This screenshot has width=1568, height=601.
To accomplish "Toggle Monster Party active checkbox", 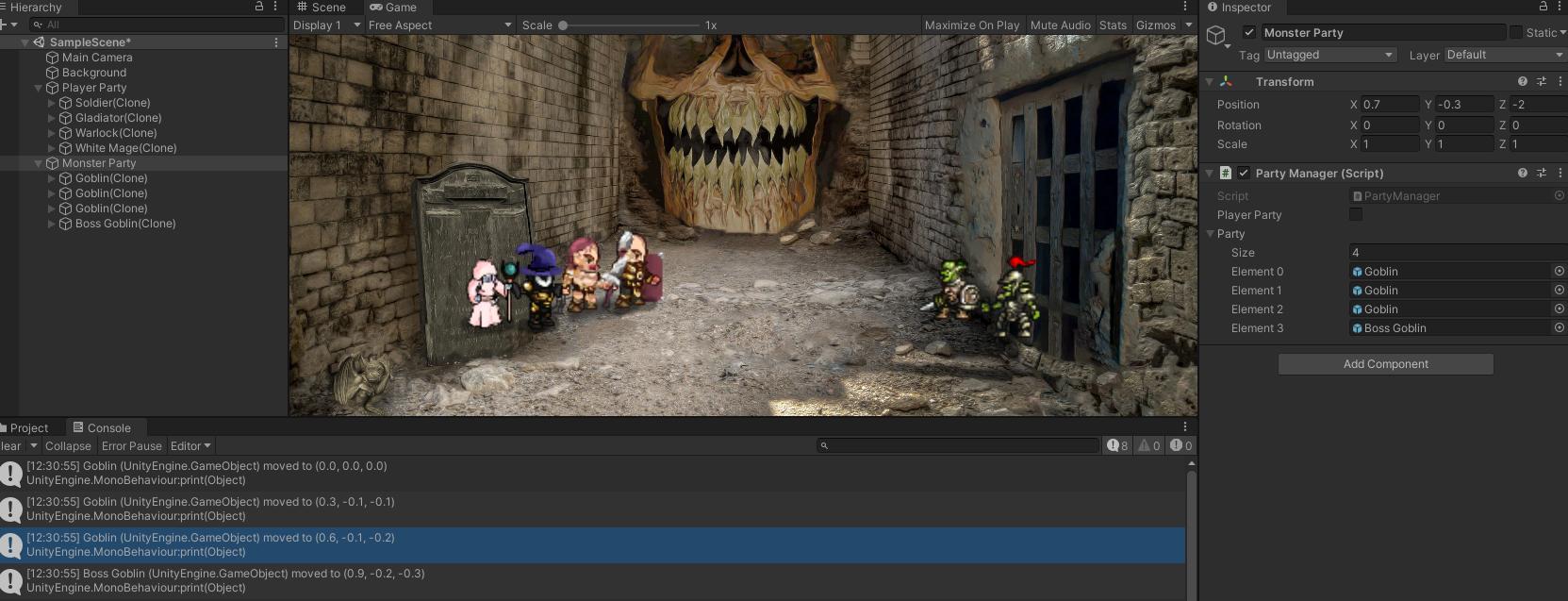I will coord(1249,33).
